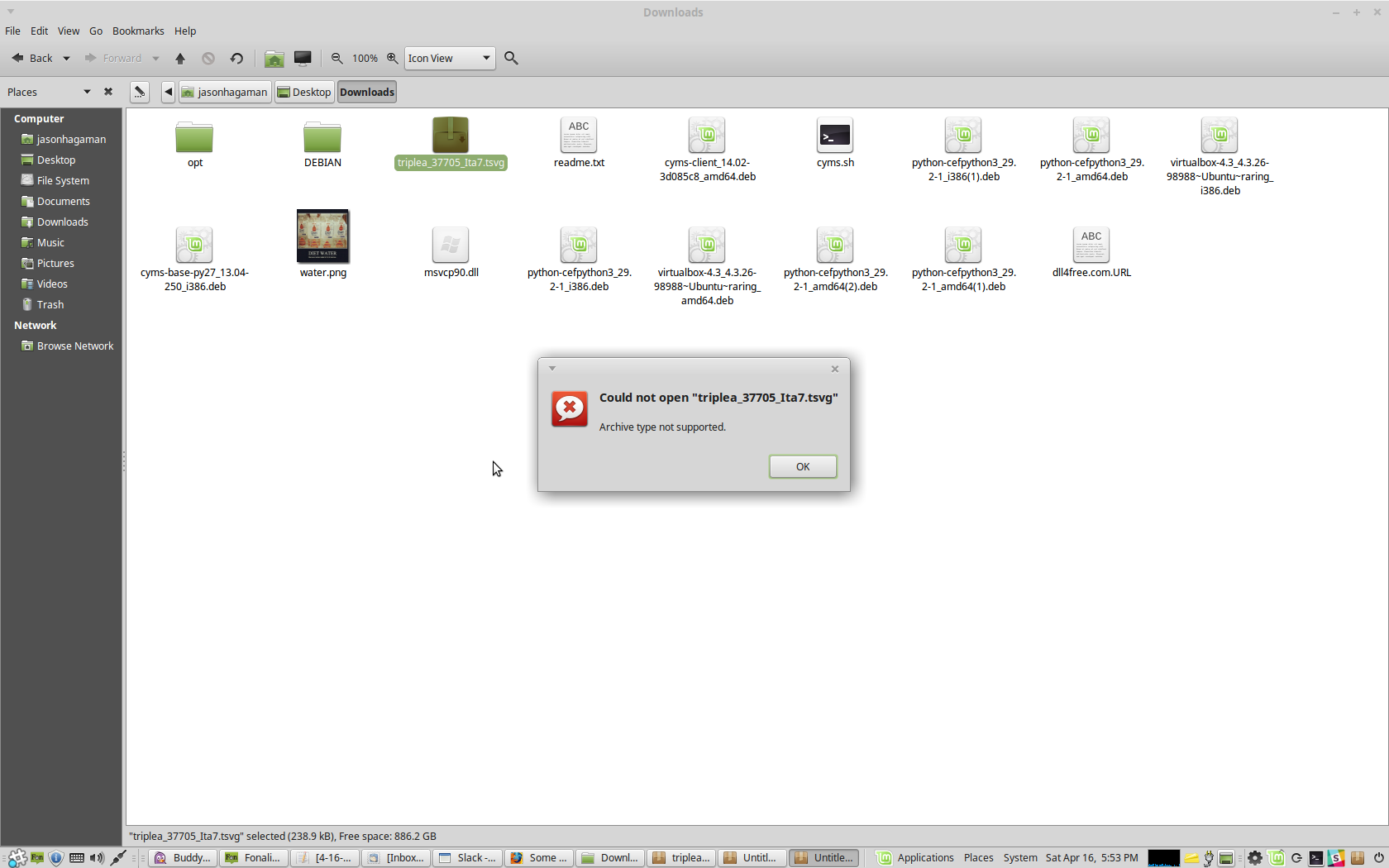The height and width of the screenshot is (868, 1389).
Task: Open the File menu
Action: (12, 31)
